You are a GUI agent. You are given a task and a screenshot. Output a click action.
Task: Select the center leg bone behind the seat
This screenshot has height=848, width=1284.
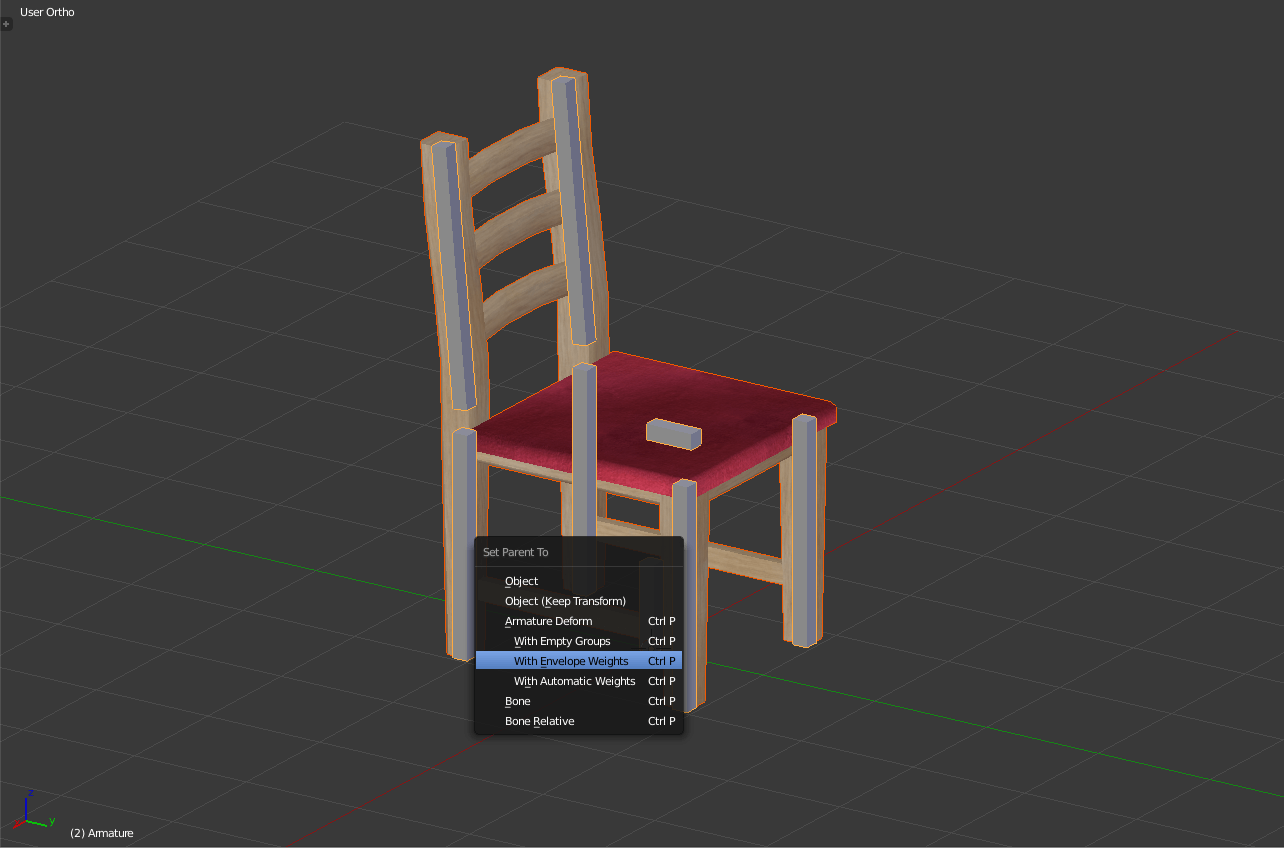pos(585,450)
